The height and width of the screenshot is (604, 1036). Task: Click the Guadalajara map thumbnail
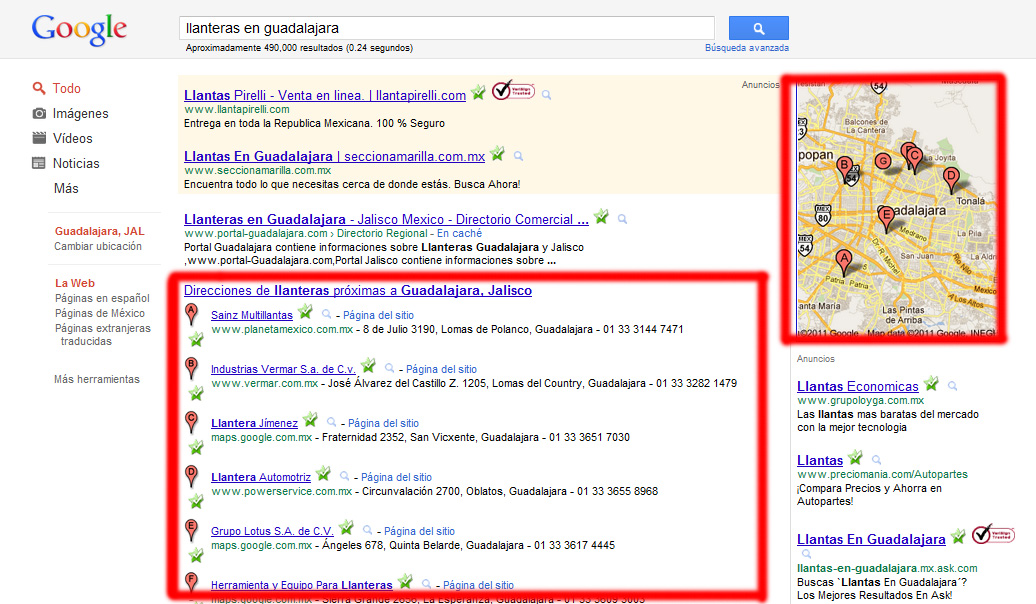tap(897, 210)
